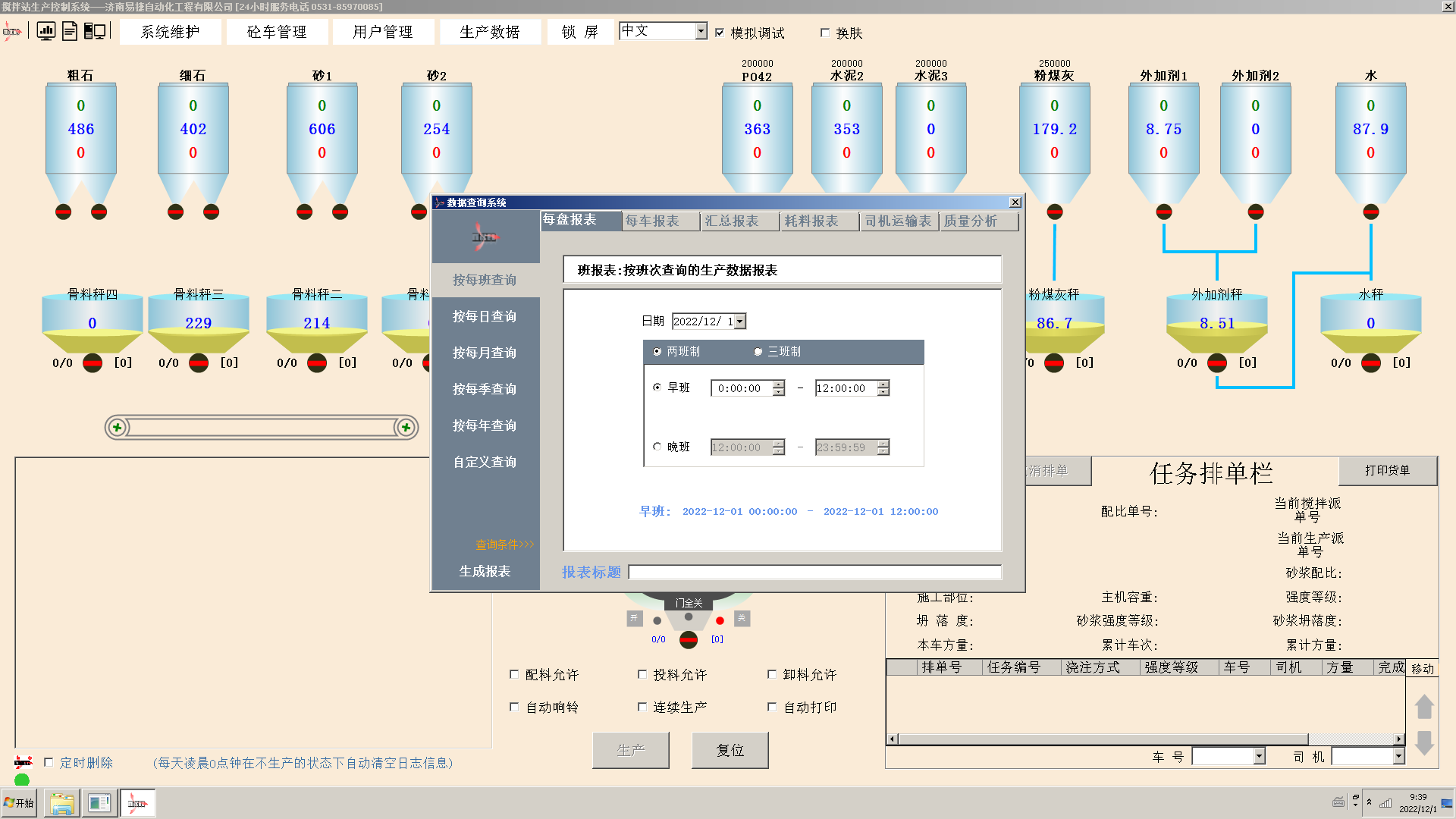
Task: Enable the 配料允许 checkbox
Action: (x=514, y=674)
